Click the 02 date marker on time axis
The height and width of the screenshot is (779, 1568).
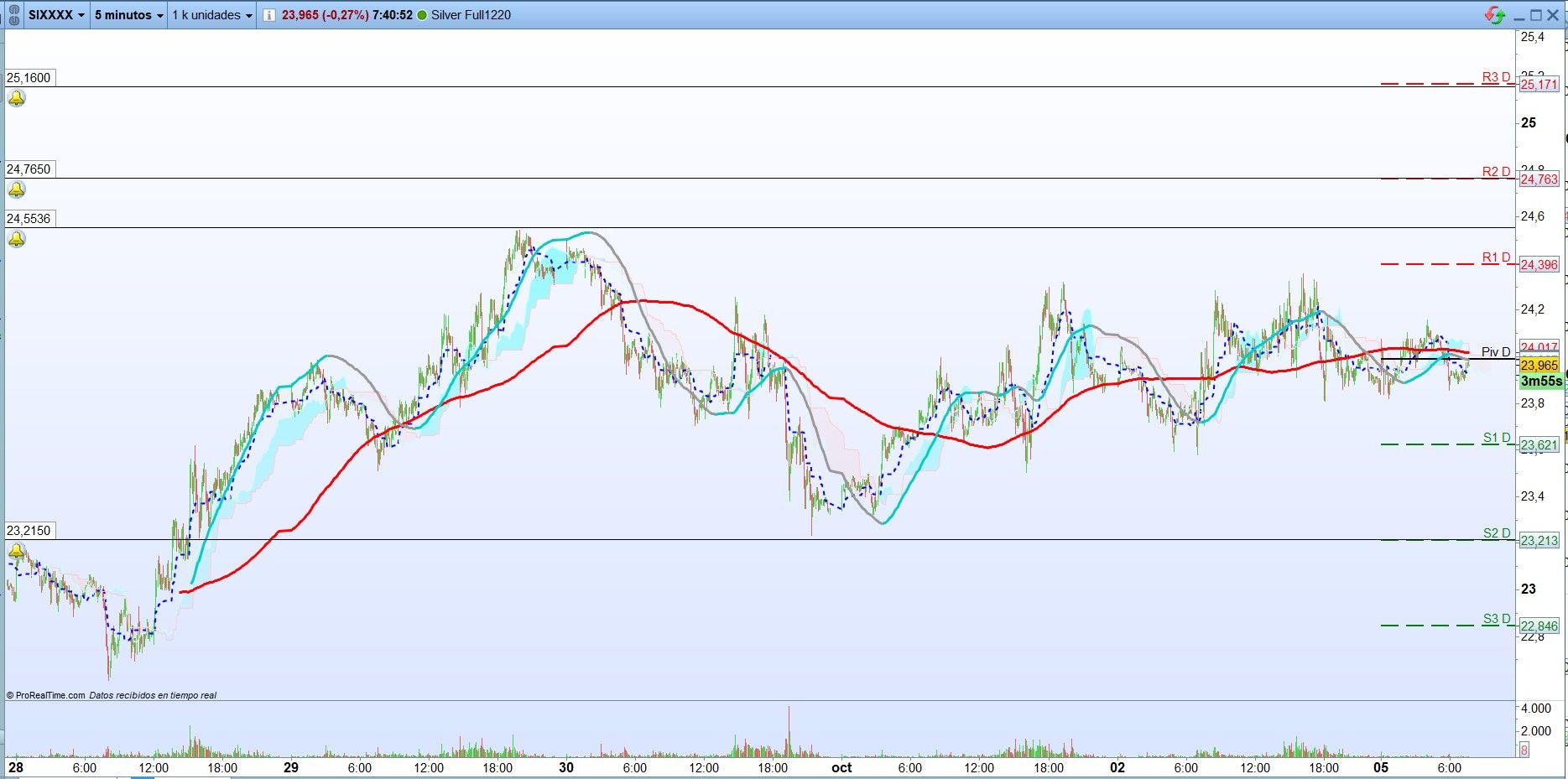click(1117, 767)
